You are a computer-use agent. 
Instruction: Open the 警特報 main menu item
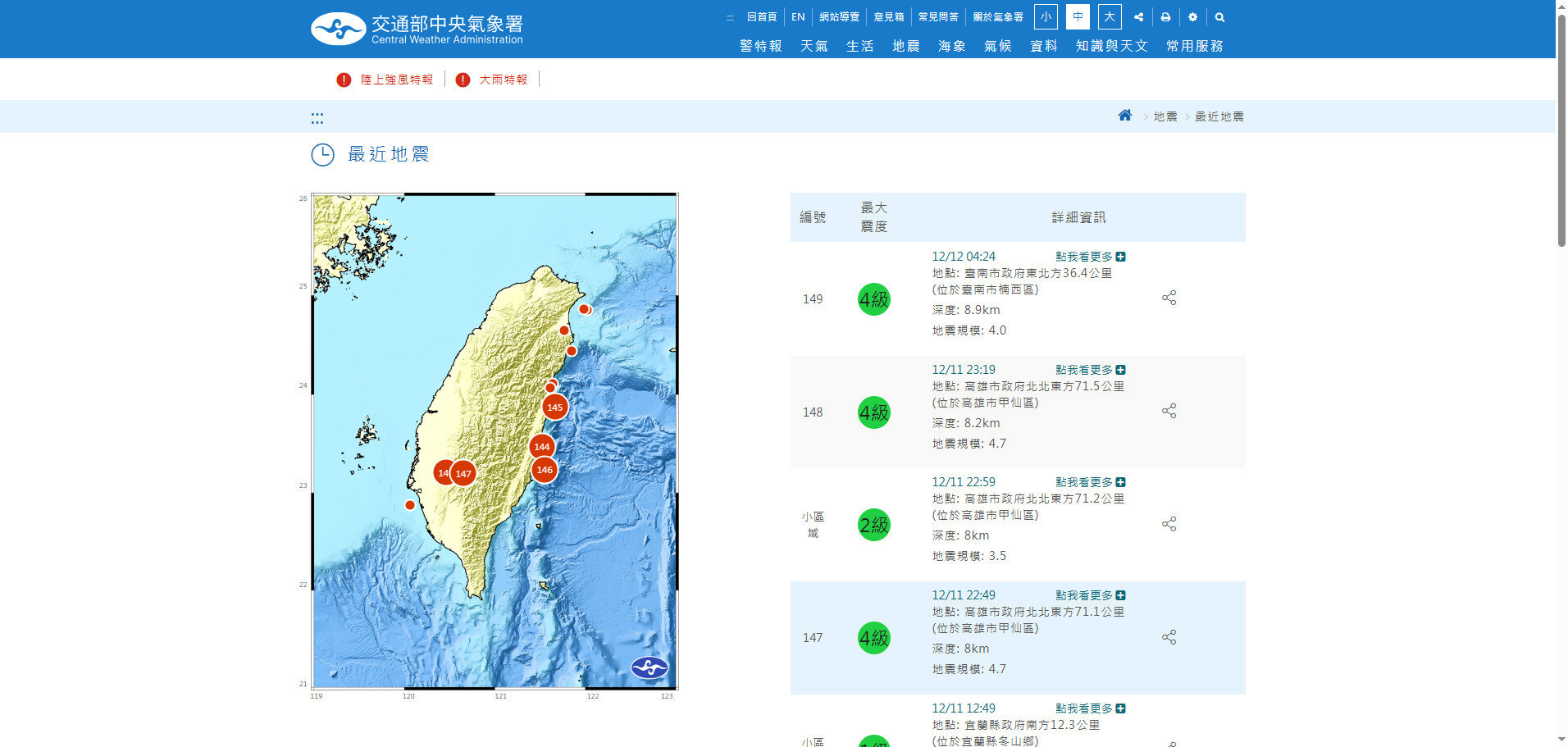(760, 46)
